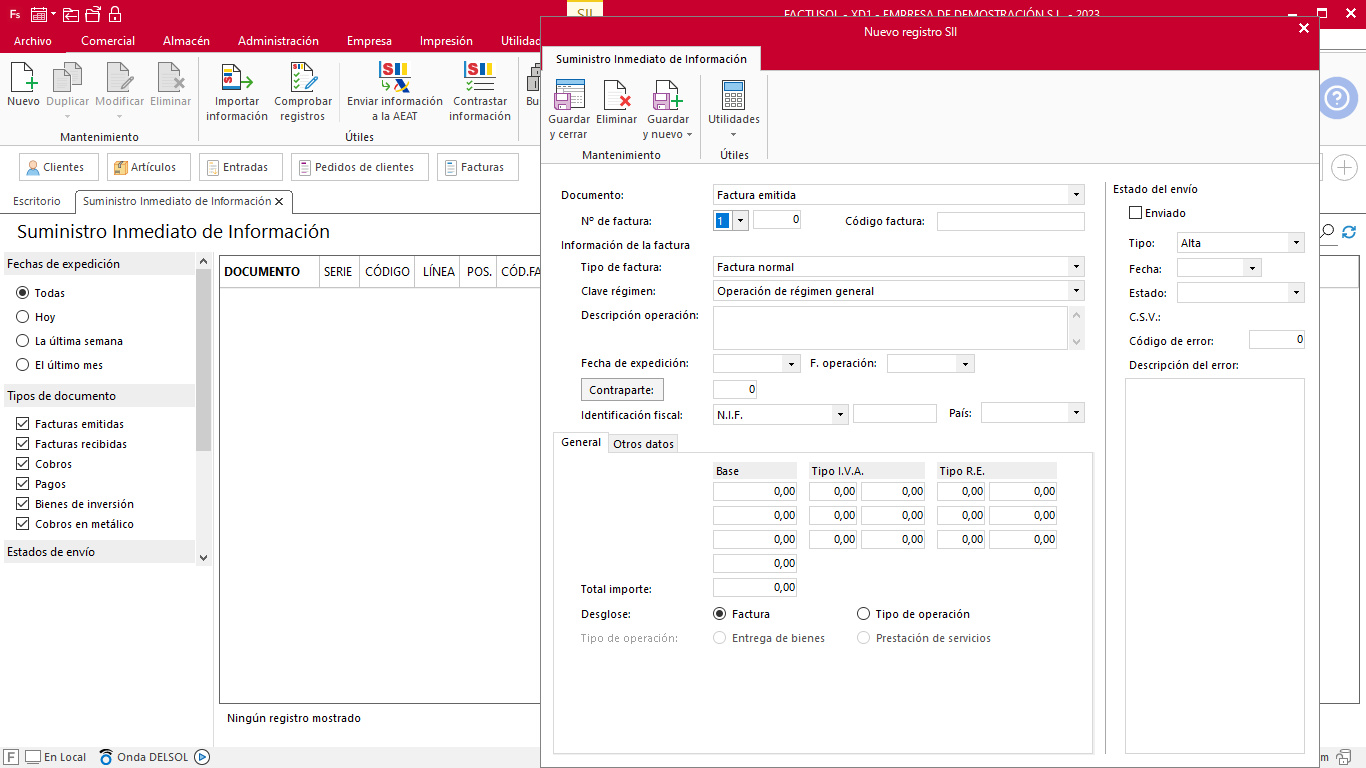Select the Hoy date filter
The width and height of the screenshot is (1366, 768).
point(23,317)
